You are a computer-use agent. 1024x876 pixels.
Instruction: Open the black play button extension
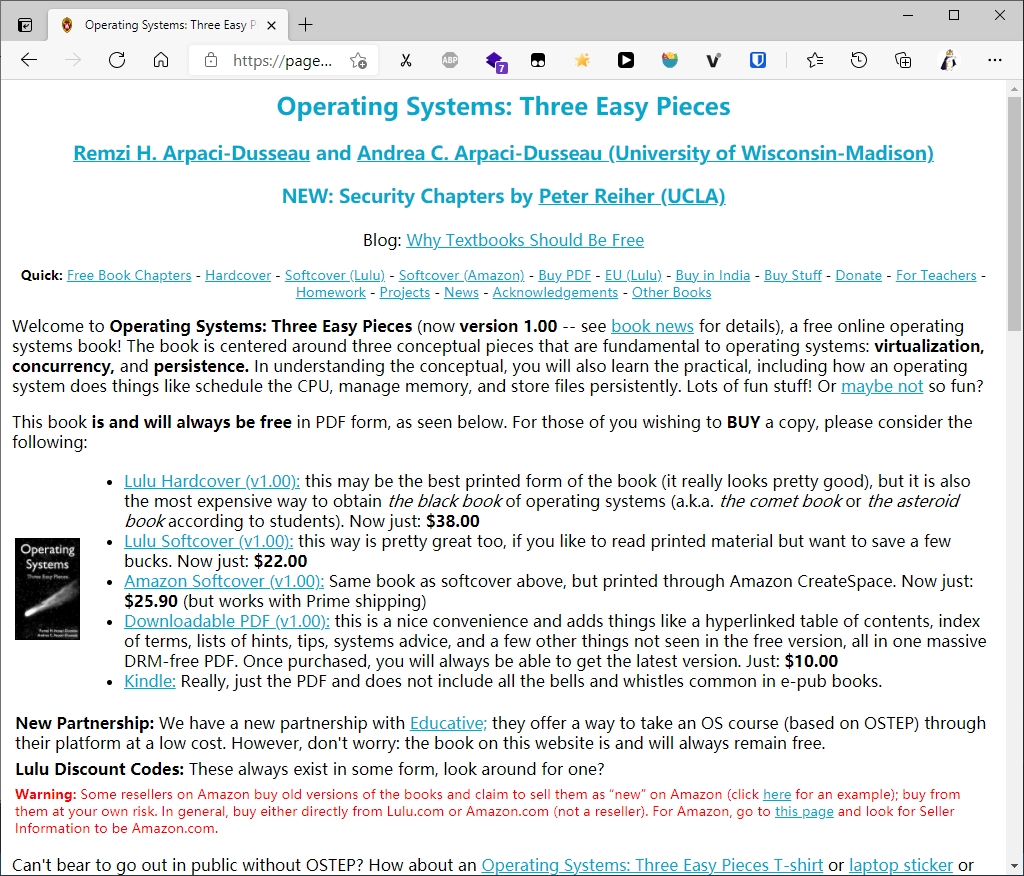pos(626,61)
